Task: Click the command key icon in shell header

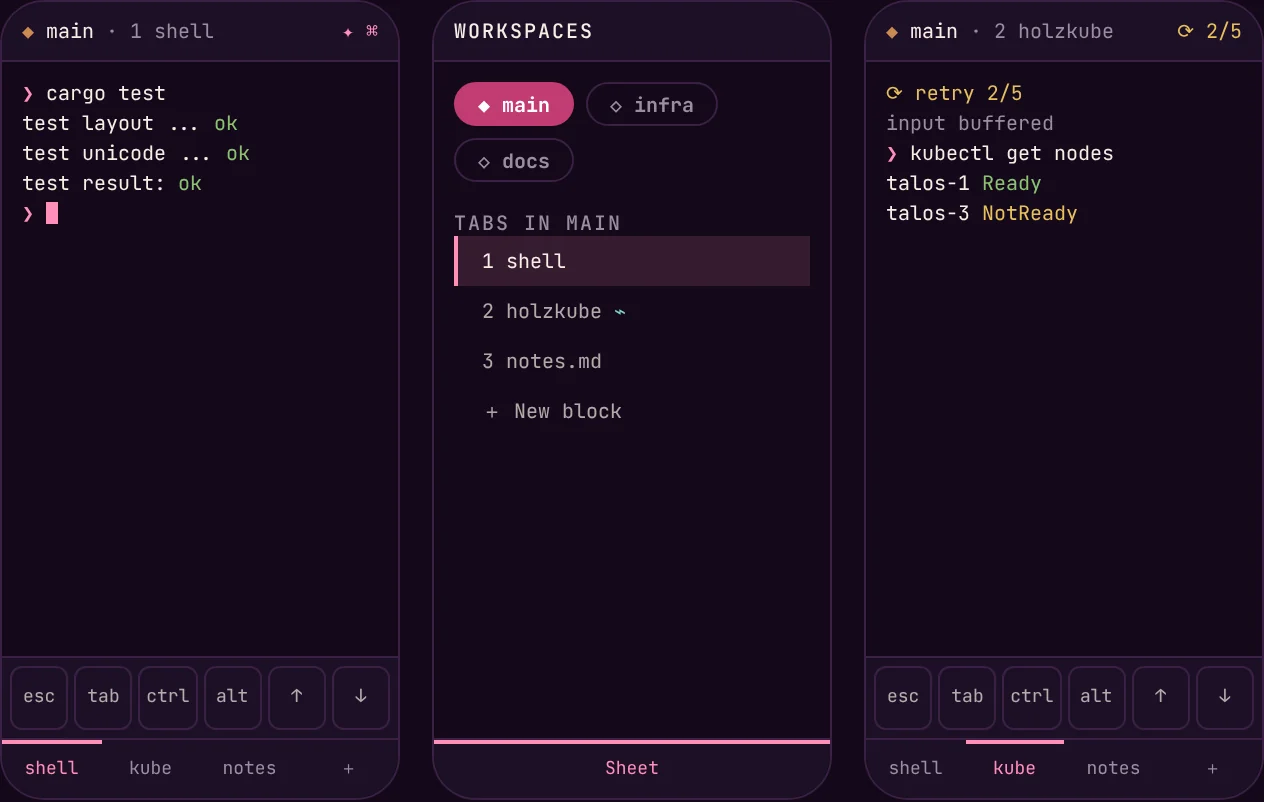Action: [372, 32]
